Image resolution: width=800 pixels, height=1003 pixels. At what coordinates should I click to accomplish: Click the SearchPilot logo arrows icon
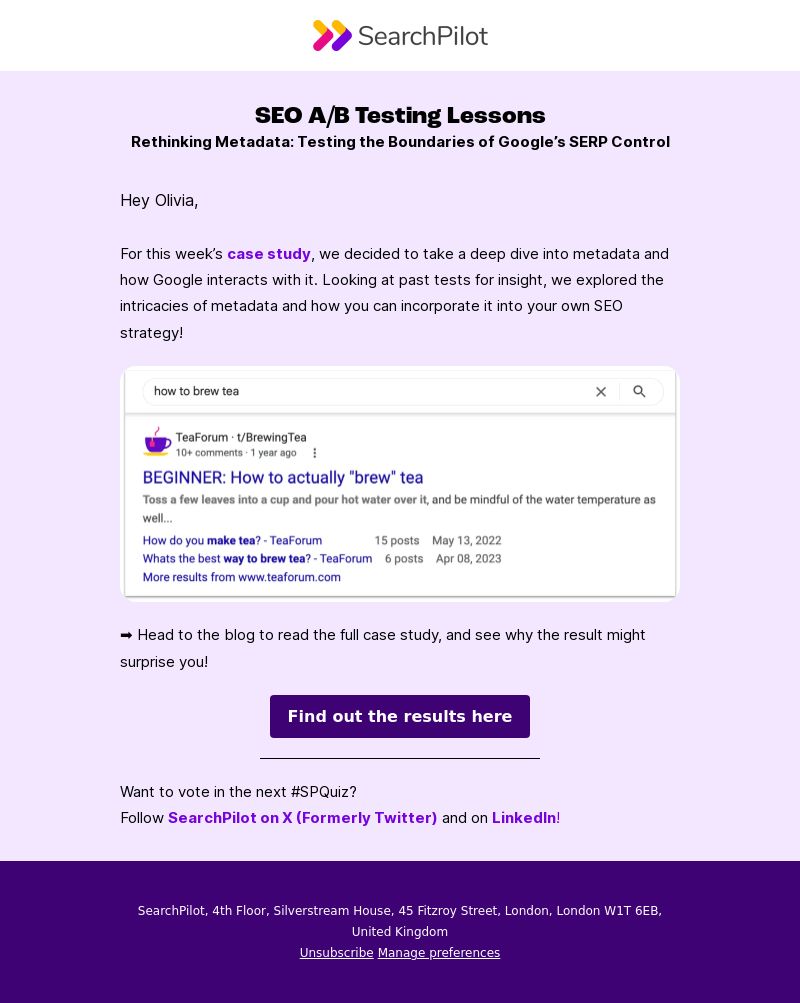pyautogui.click(x=332, y=35)
